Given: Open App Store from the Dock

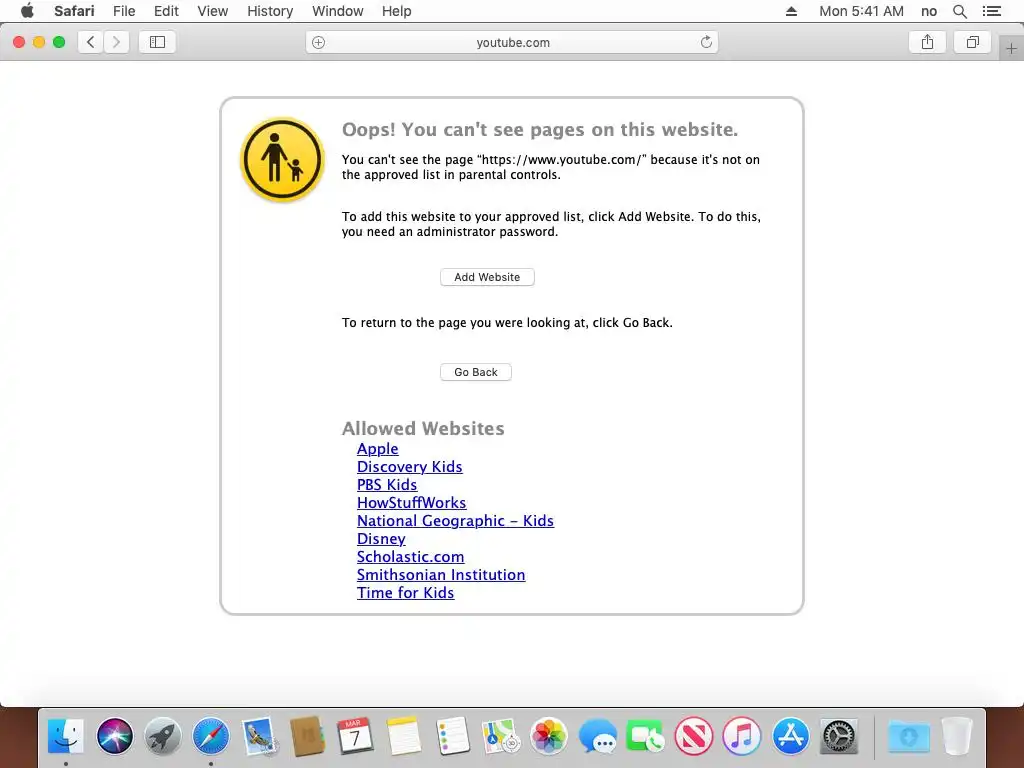Looking at the screenshot, I should point(790,736).
